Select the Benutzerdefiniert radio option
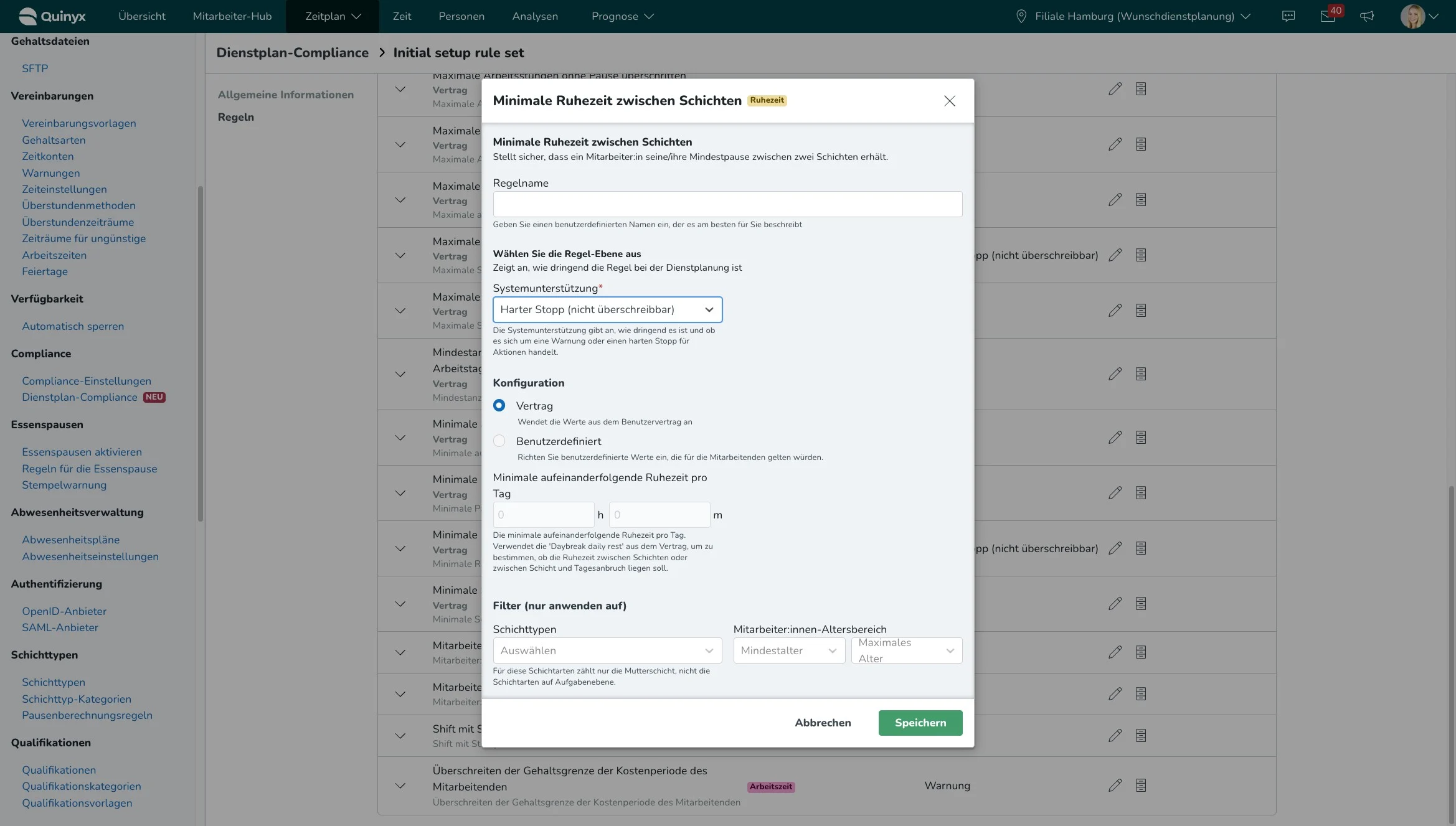This screenshot has height=826, width=1456. [499, 441]
